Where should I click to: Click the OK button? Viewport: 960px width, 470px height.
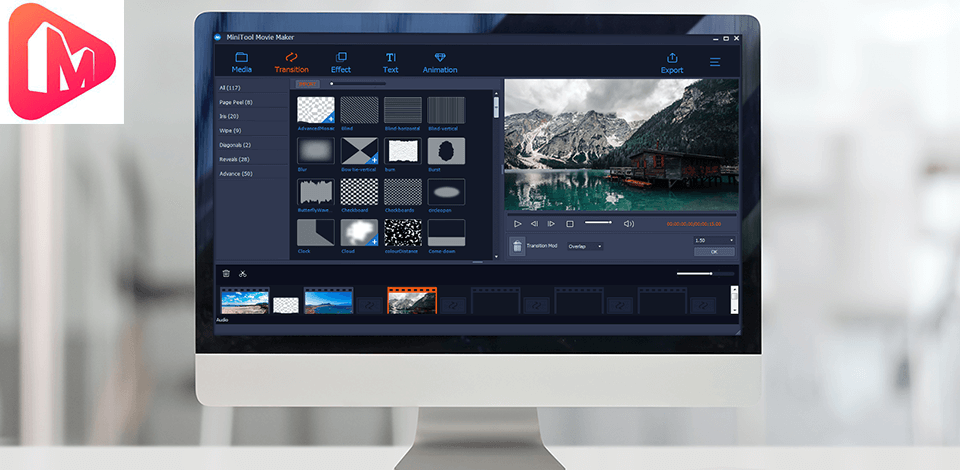click(714, 252)
